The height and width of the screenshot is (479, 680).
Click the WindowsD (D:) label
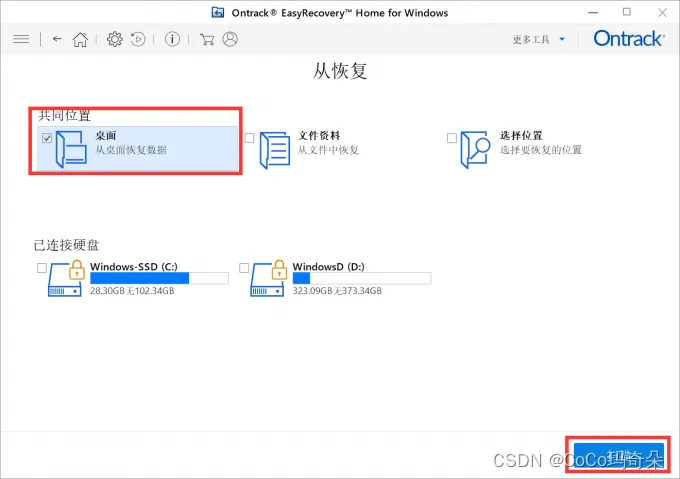coord(329,267)
